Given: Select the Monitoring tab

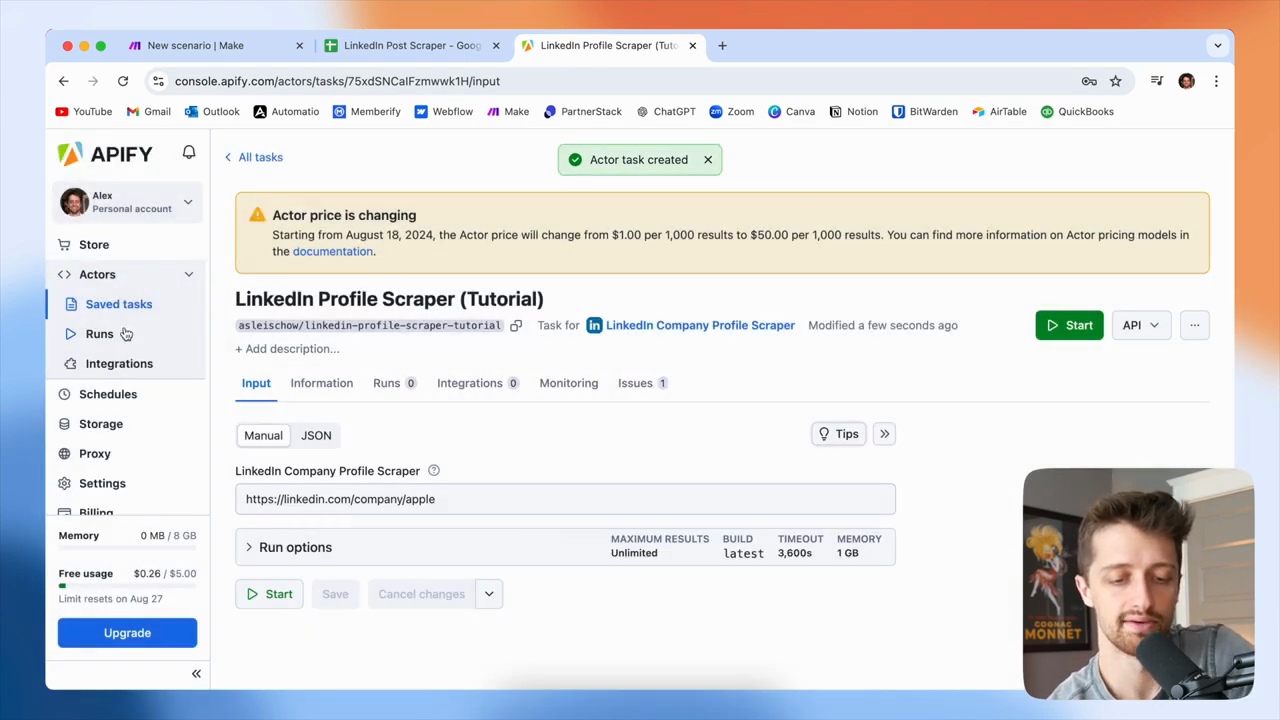Looking at the screenshot, I should coord(569,383).
